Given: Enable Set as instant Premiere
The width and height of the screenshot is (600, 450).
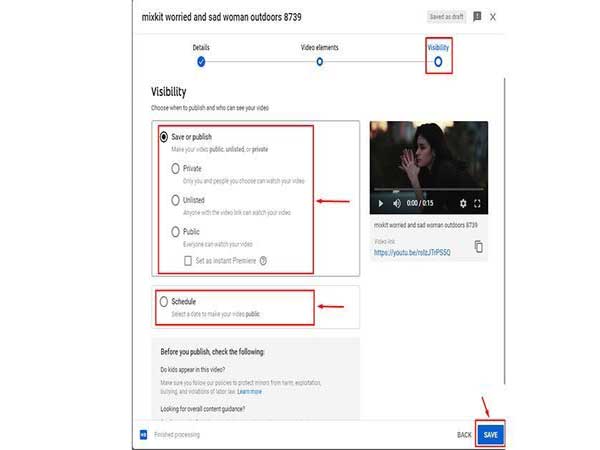Looking at the screenshot, I should [x=188, y=261].
